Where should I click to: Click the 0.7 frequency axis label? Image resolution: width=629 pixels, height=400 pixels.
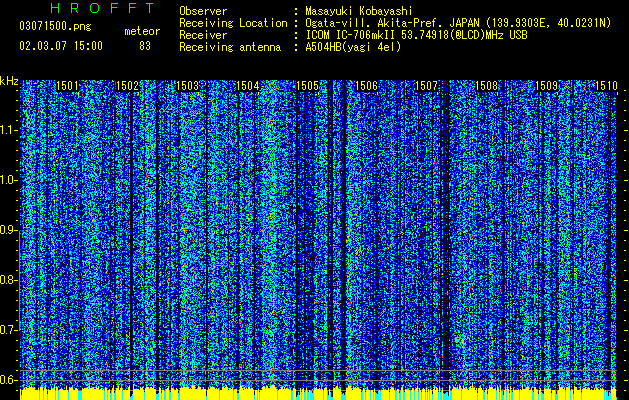[x=8, y=330]
